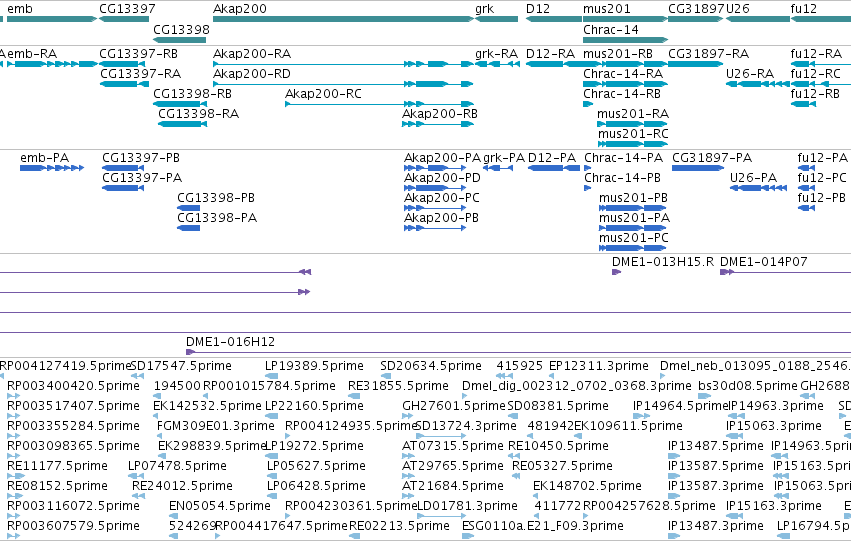Click the emb gene label
The height and width of the screenshot is (541, 851).
click(x=20, y=9)
